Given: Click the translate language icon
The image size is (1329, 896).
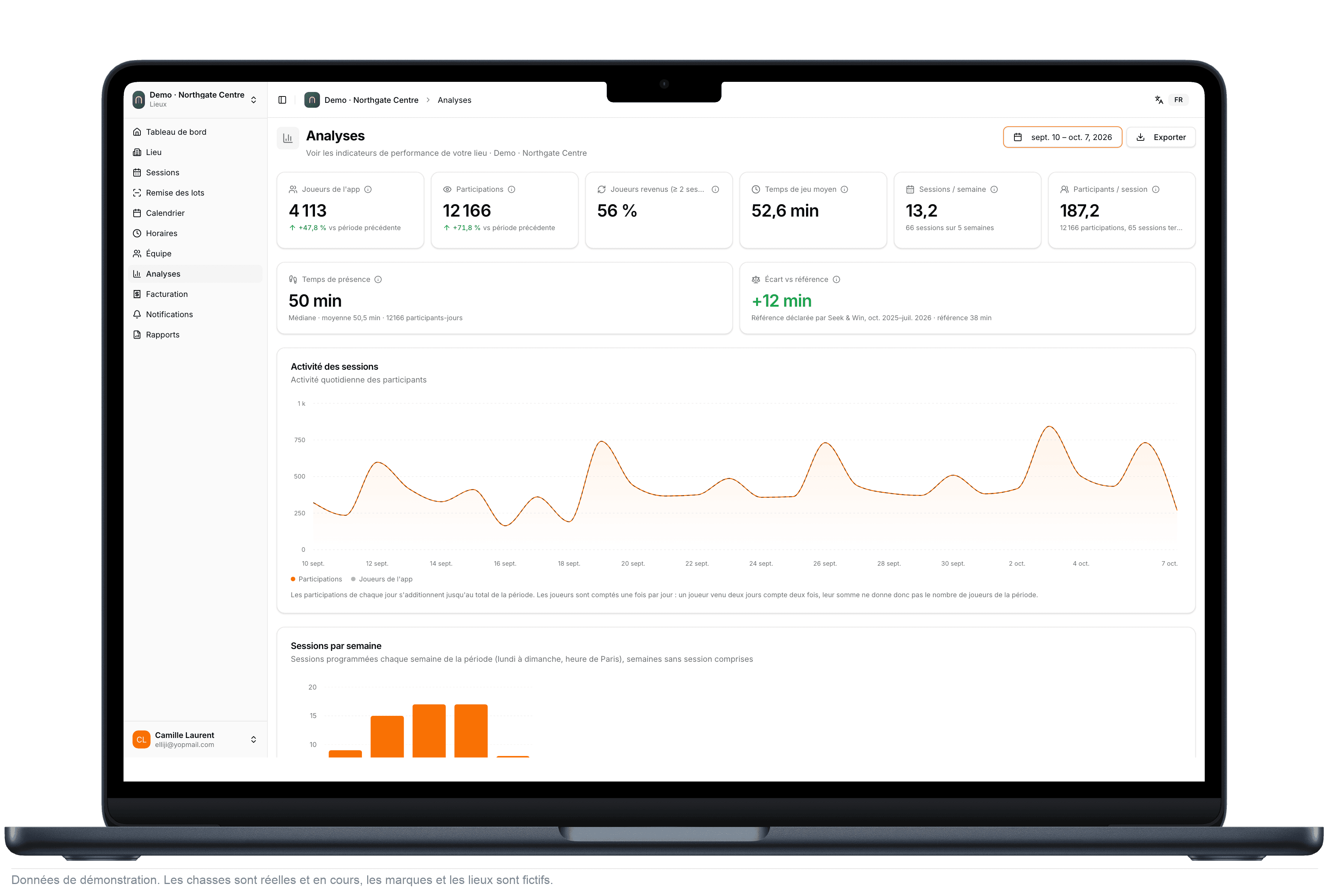Looking at the screenshot, I should coord(1158,100).
